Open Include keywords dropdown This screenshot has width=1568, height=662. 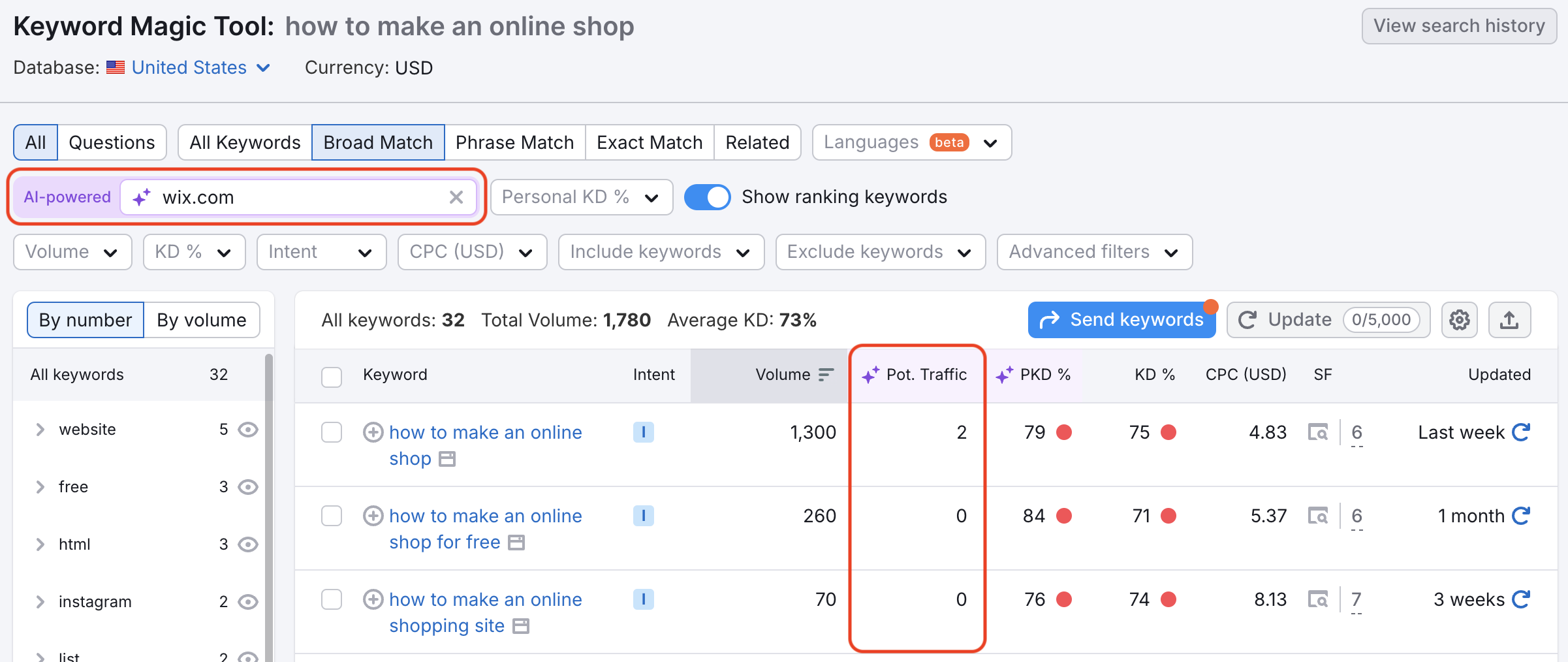click(661, 252)
